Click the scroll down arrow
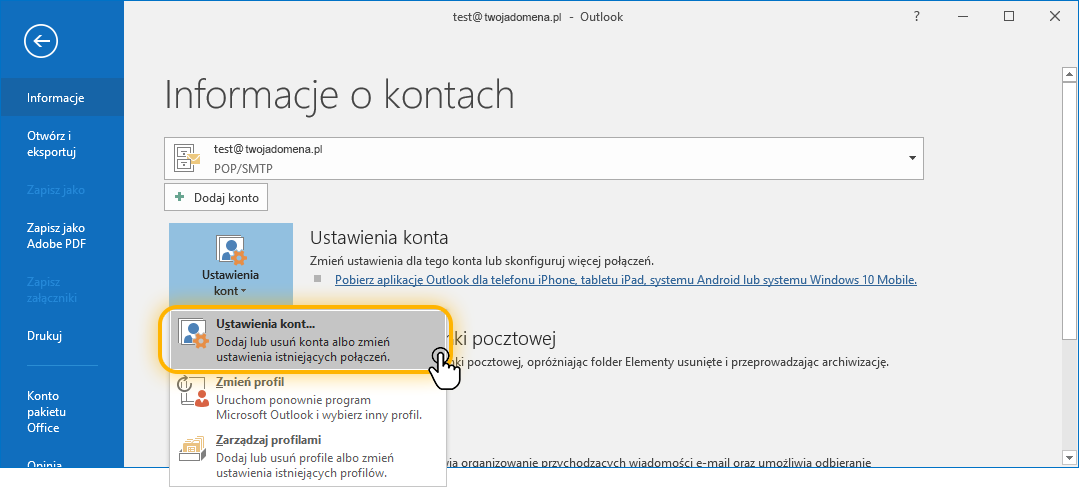 click(1069, 457)
